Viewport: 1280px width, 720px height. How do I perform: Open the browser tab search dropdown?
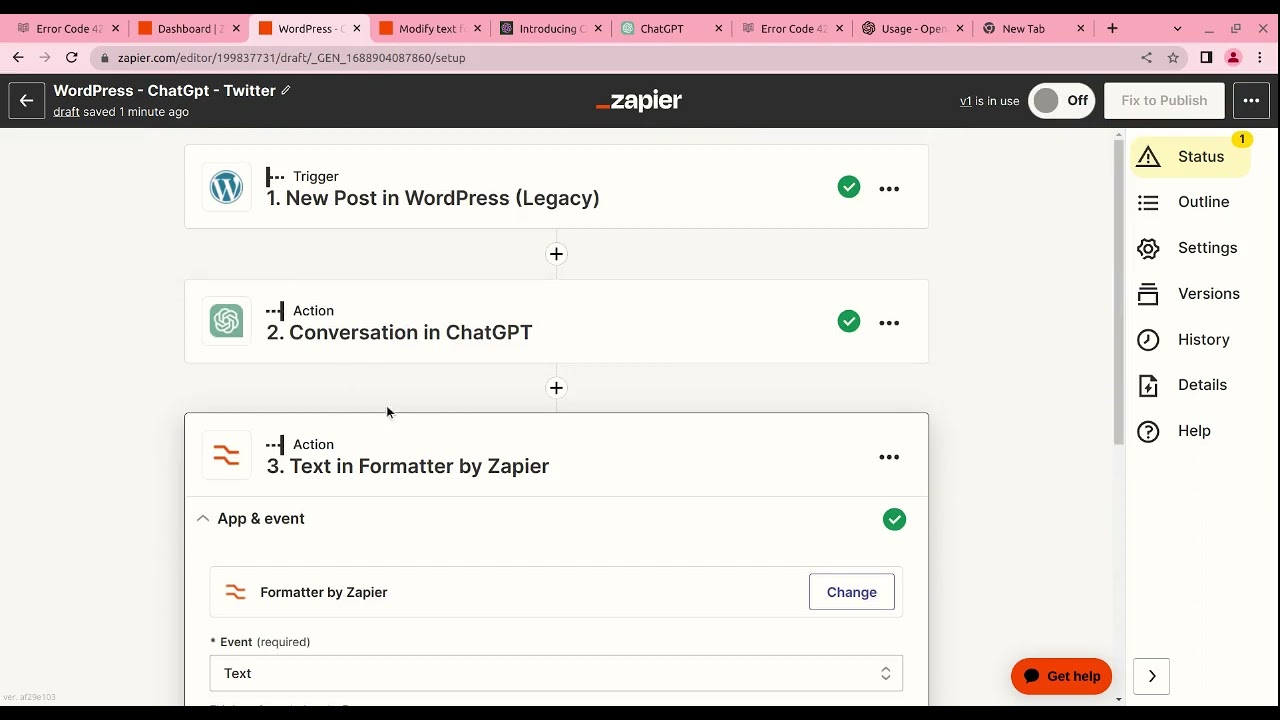1177,29
